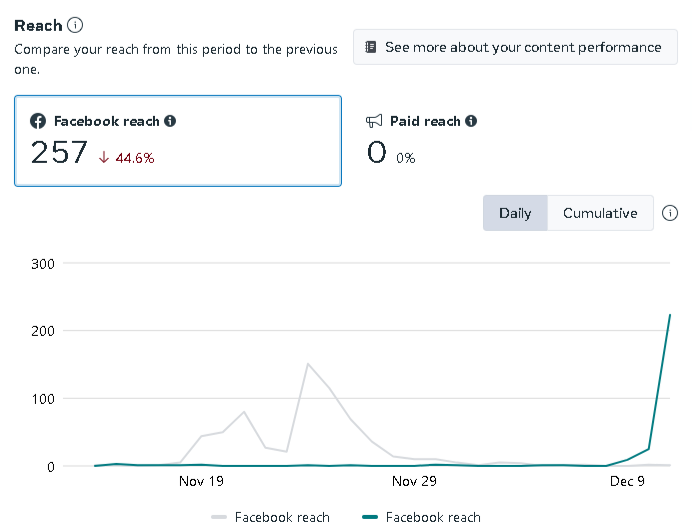Click the 0% Paid reach change value
The height and width of the screenshot is (529, 692).
[405, 158]
